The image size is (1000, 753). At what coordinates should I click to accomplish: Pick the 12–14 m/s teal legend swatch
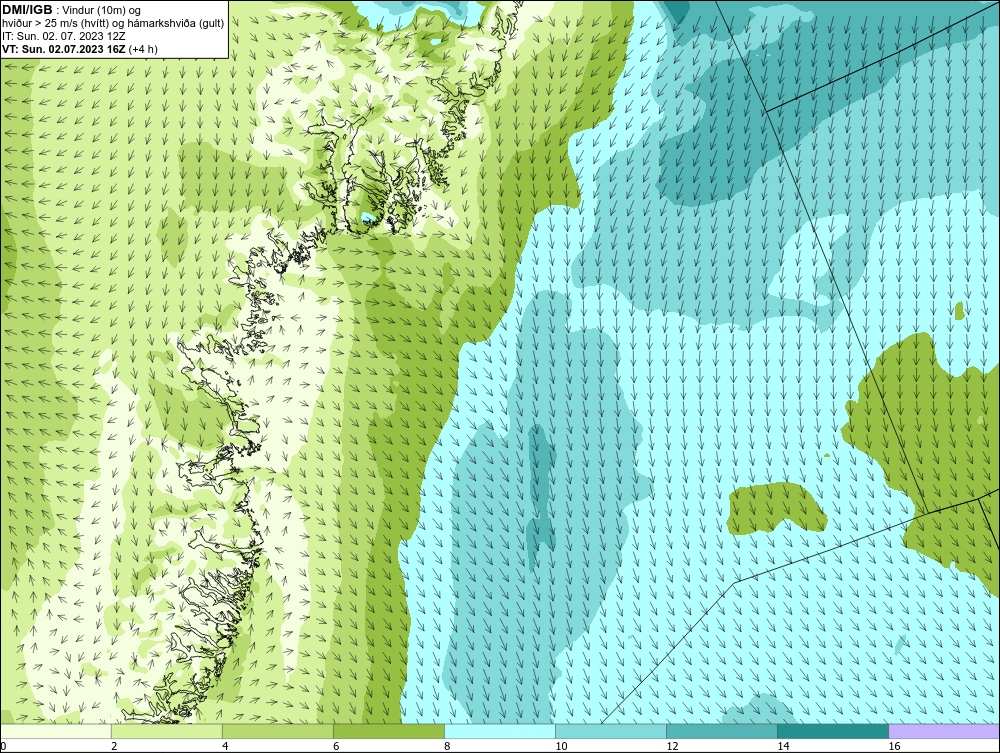(721, 731)
